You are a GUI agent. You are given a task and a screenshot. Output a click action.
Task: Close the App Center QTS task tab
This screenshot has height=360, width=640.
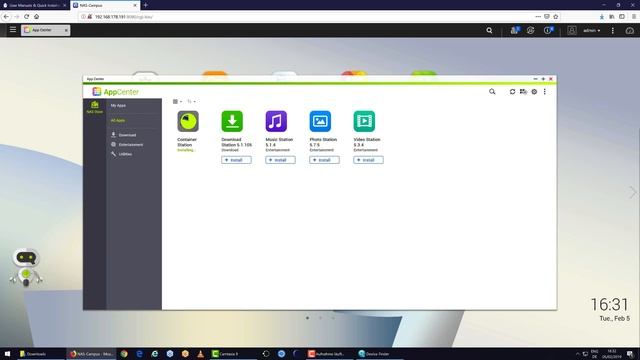(x=66, y=30)
